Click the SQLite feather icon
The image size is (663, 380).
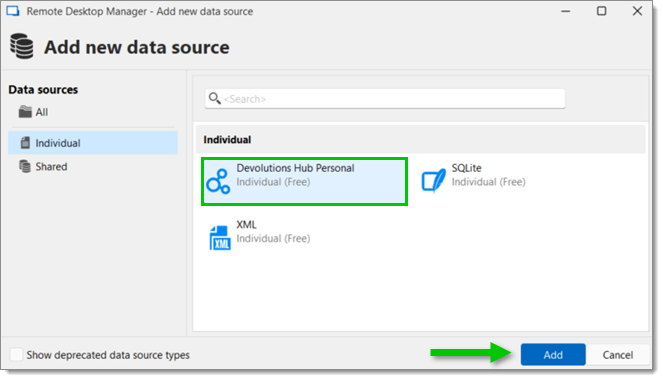(x=433, y=180)
